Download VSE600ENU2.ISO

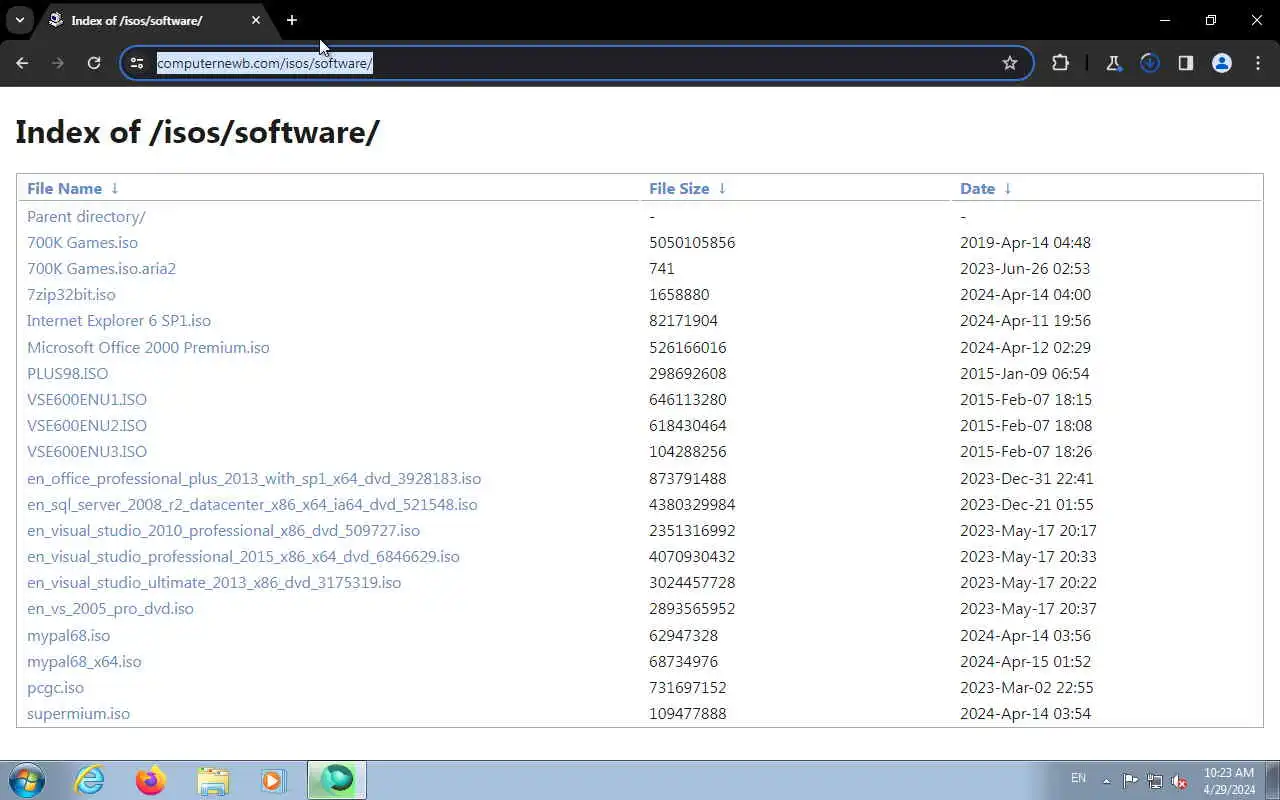pyautogui.click(x=87, y=425)
